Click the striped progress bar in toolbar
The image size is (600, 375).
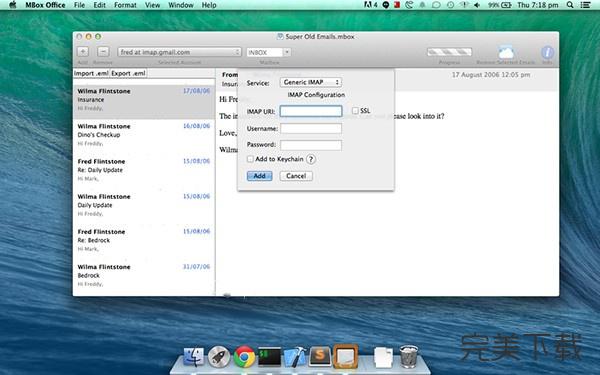click(x=450, y=52)
